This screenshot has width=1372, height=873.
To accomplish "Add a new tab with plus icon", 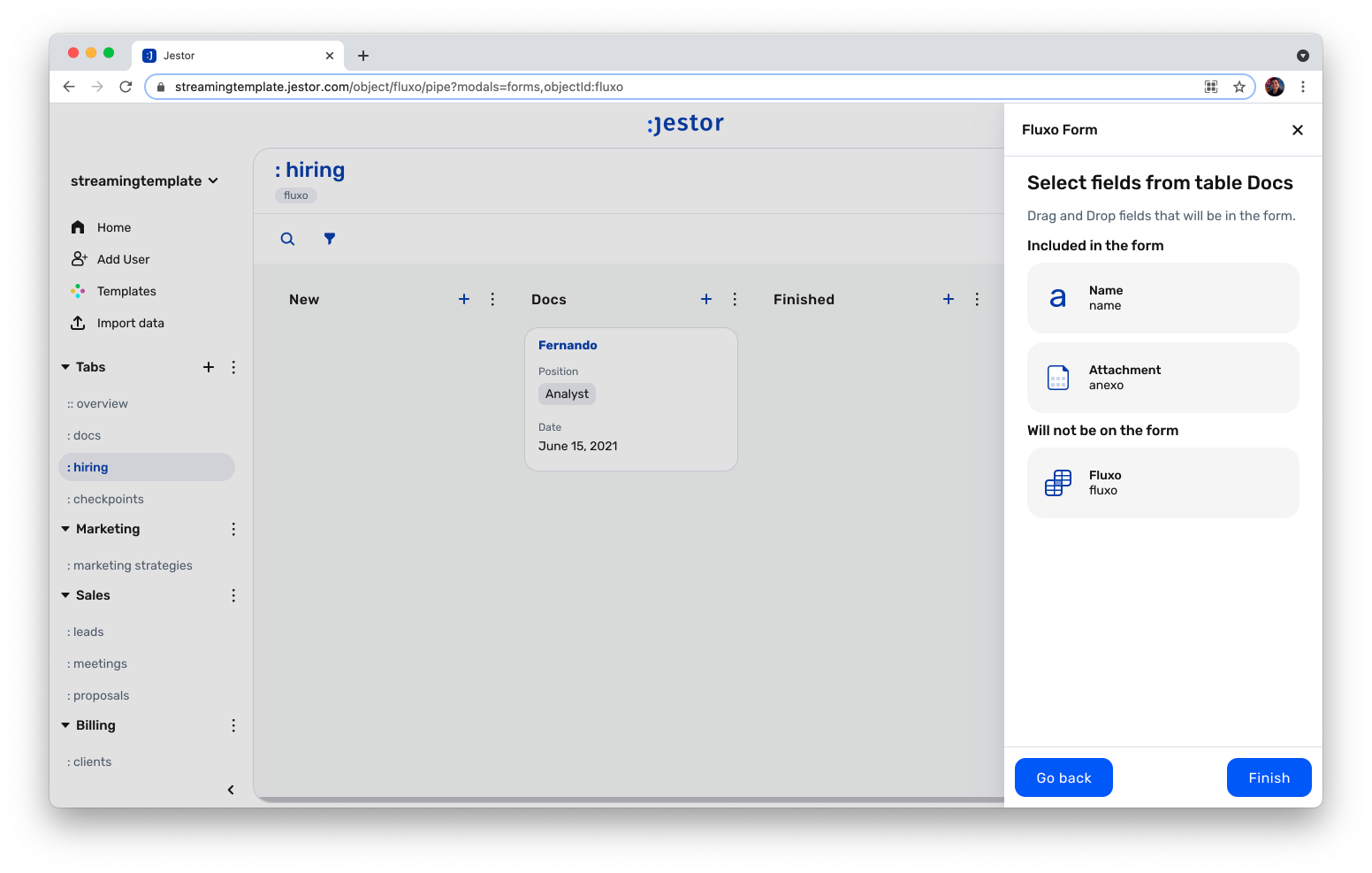I will pyautogui.click(x=209, y=367).
